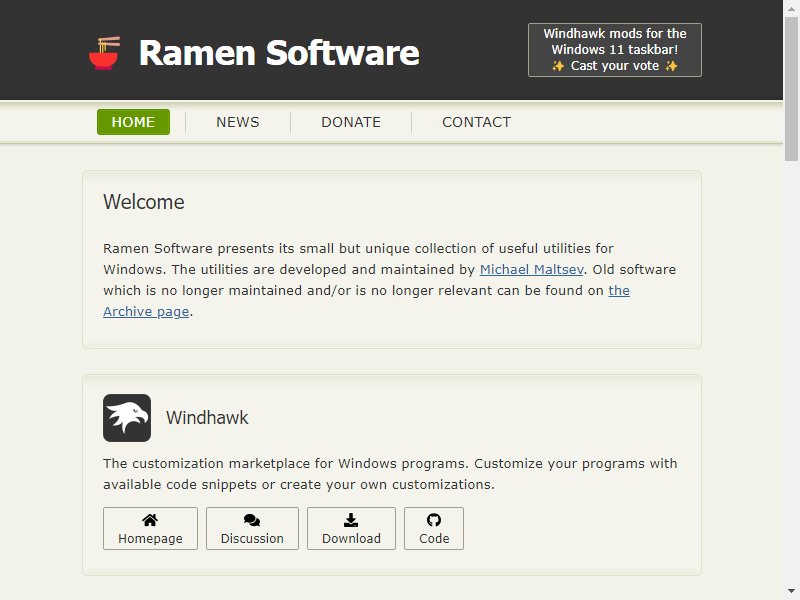This screenshot has height=600, width=800.
Task: Click the Ramen Software site title
Action: [x=279, y=53]
